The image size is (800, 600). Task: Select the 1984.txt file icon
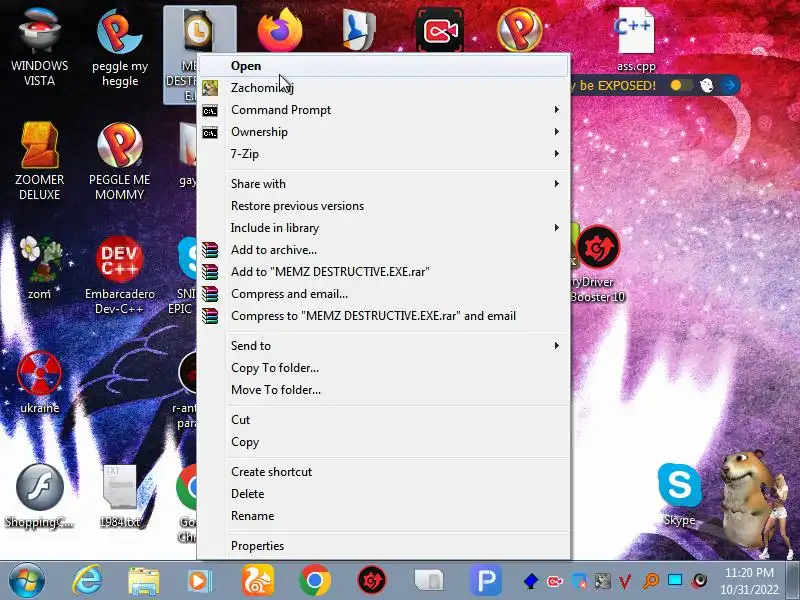coord(119,496)
